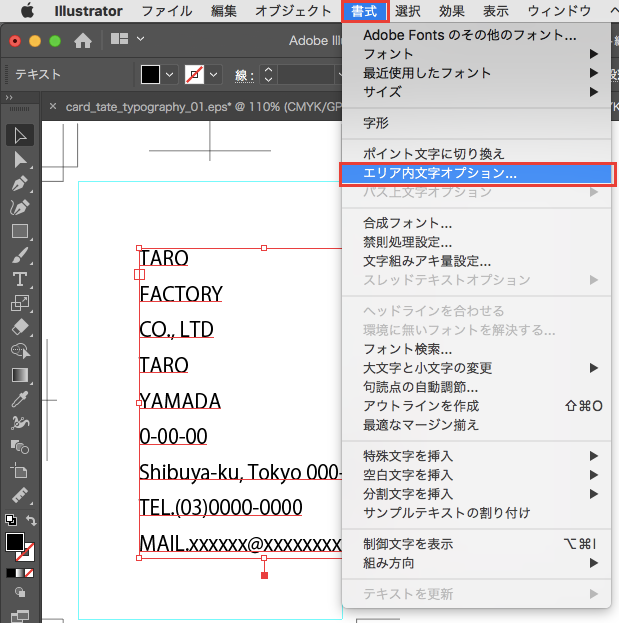619x623 pixels.
Task: Select the Eyedropper tool
Action: pos(20,399)
